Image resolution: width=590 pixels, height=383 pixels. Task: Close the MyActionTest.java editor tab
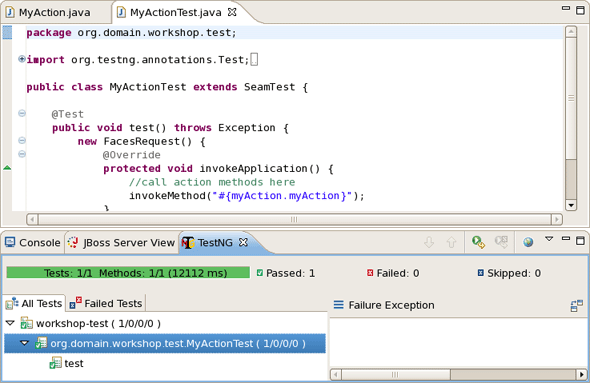(x=232, y=12)
